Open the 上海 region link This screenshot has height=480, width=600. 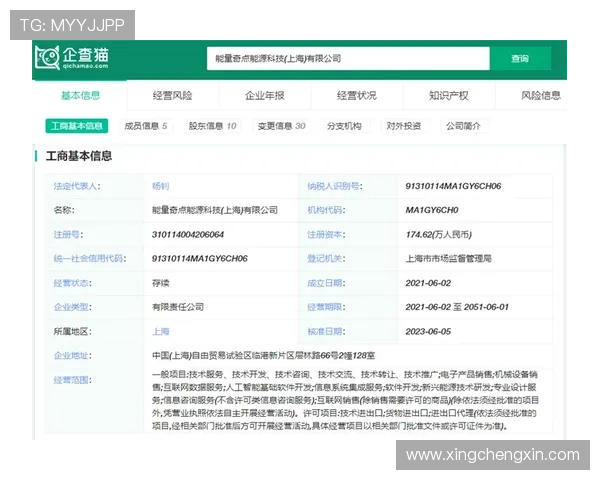(160, 331)
